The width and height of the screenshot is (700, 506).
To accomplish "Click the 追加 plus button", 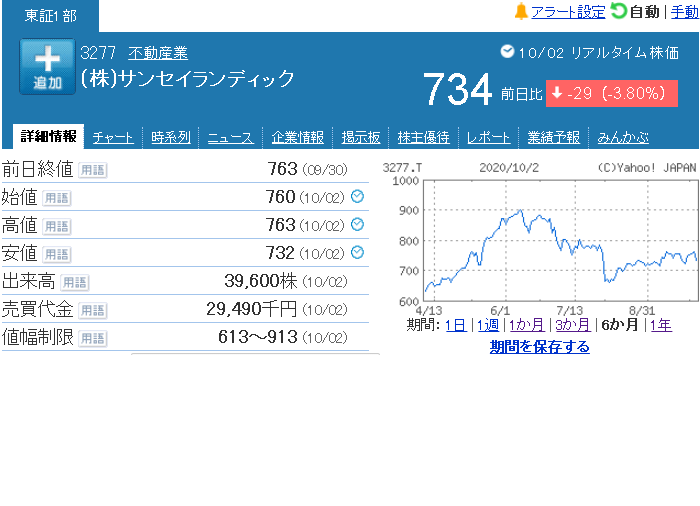I will (x=47, y=67).
